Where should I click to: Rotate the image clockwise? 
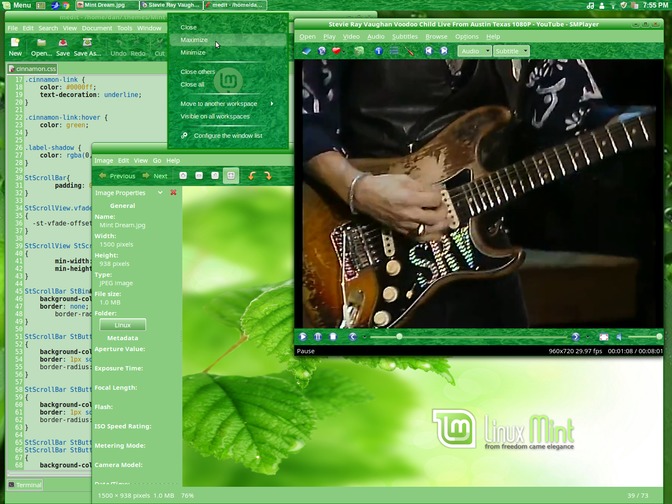268,176
